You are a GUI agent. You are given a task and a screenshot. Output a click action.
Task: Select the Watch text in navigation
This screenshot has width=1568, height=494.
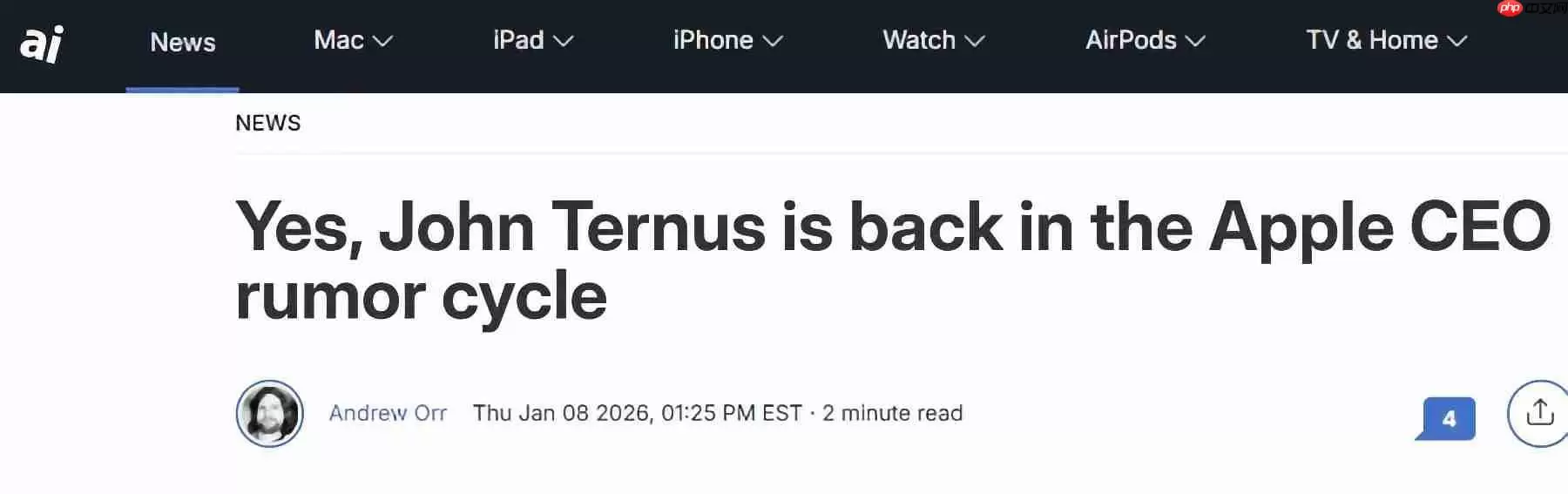point(919,40)
